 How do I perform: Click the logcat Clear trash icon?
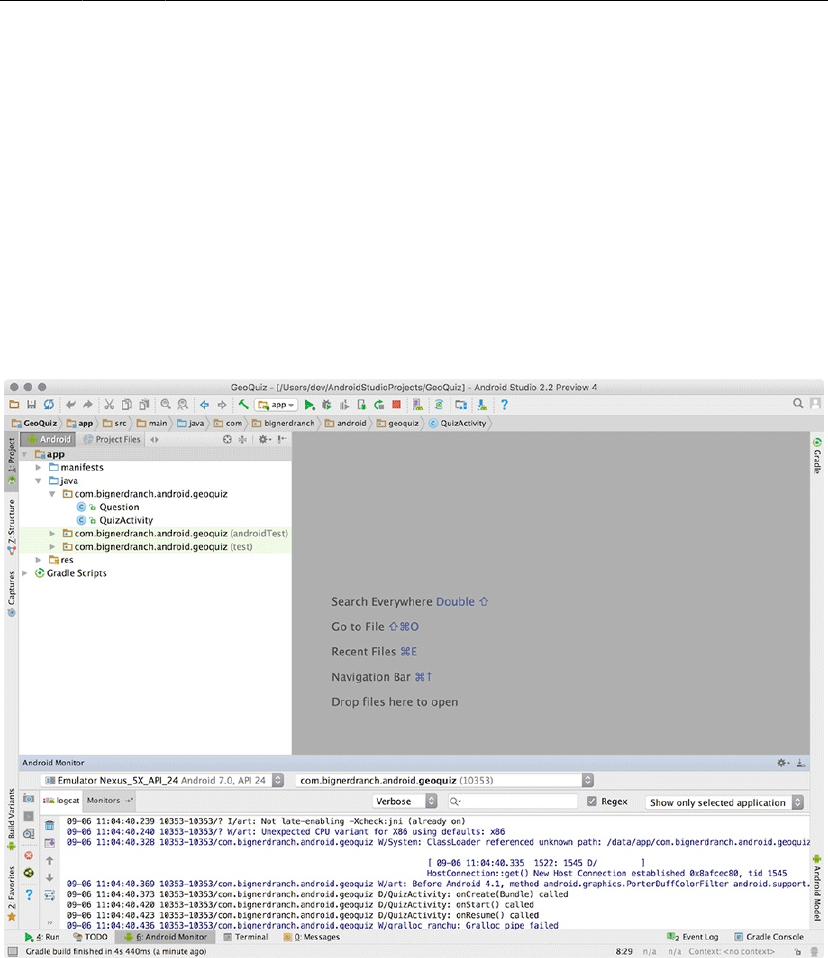pos(49,825)
